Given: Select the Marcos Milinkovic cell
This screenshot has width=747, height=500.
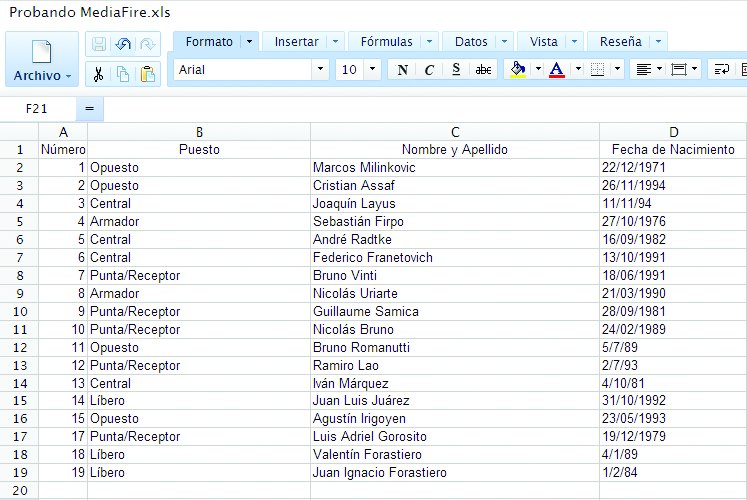Looking at the screenshot, I should click(x=455, y=168).
